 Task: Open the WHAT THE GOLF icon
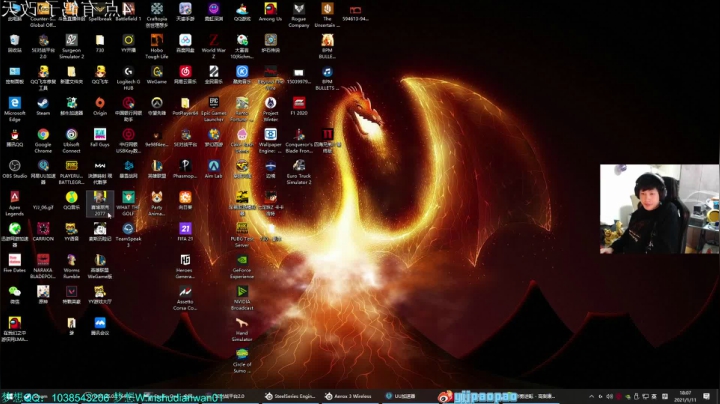(x=129, y=203)
